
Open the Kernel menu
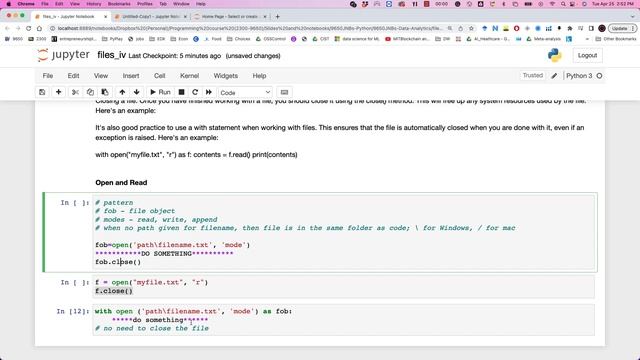click(x=189, y=76)
